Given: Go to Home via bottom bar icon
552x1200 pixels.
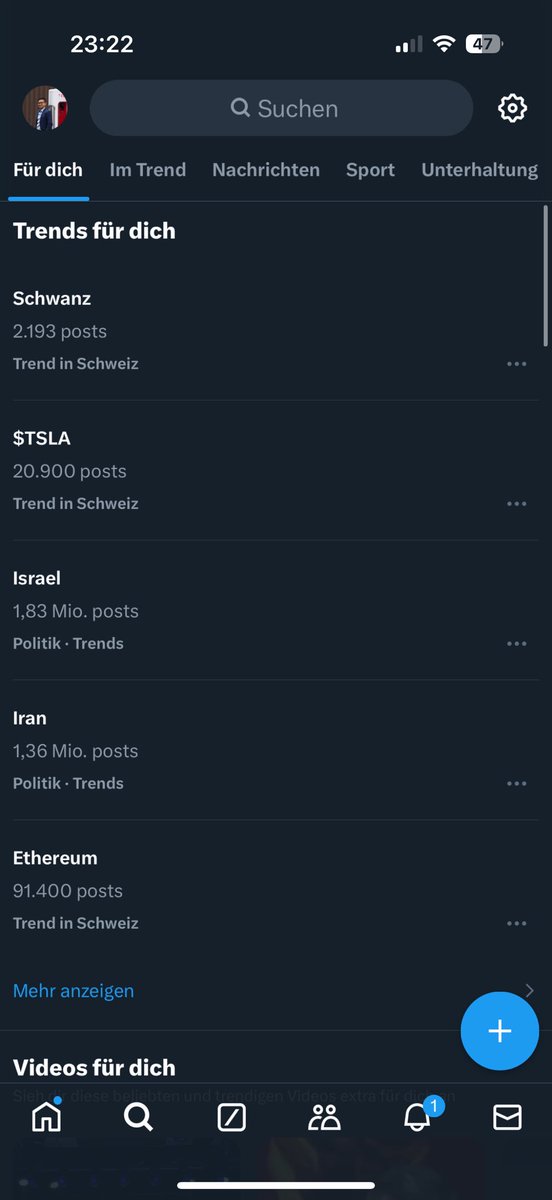Looking at the screenshot, I should 46,1116.
